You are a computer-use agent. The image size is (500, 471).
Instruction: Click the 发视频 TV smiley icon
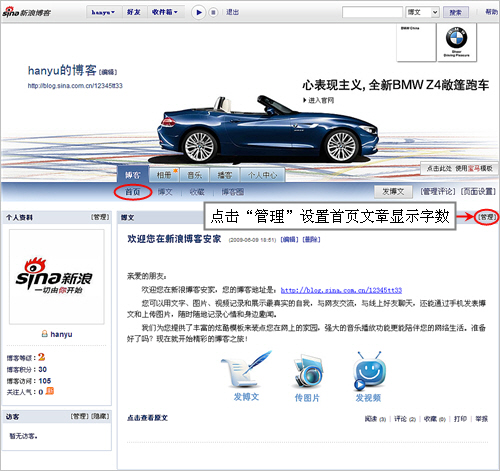pos(369,371)
